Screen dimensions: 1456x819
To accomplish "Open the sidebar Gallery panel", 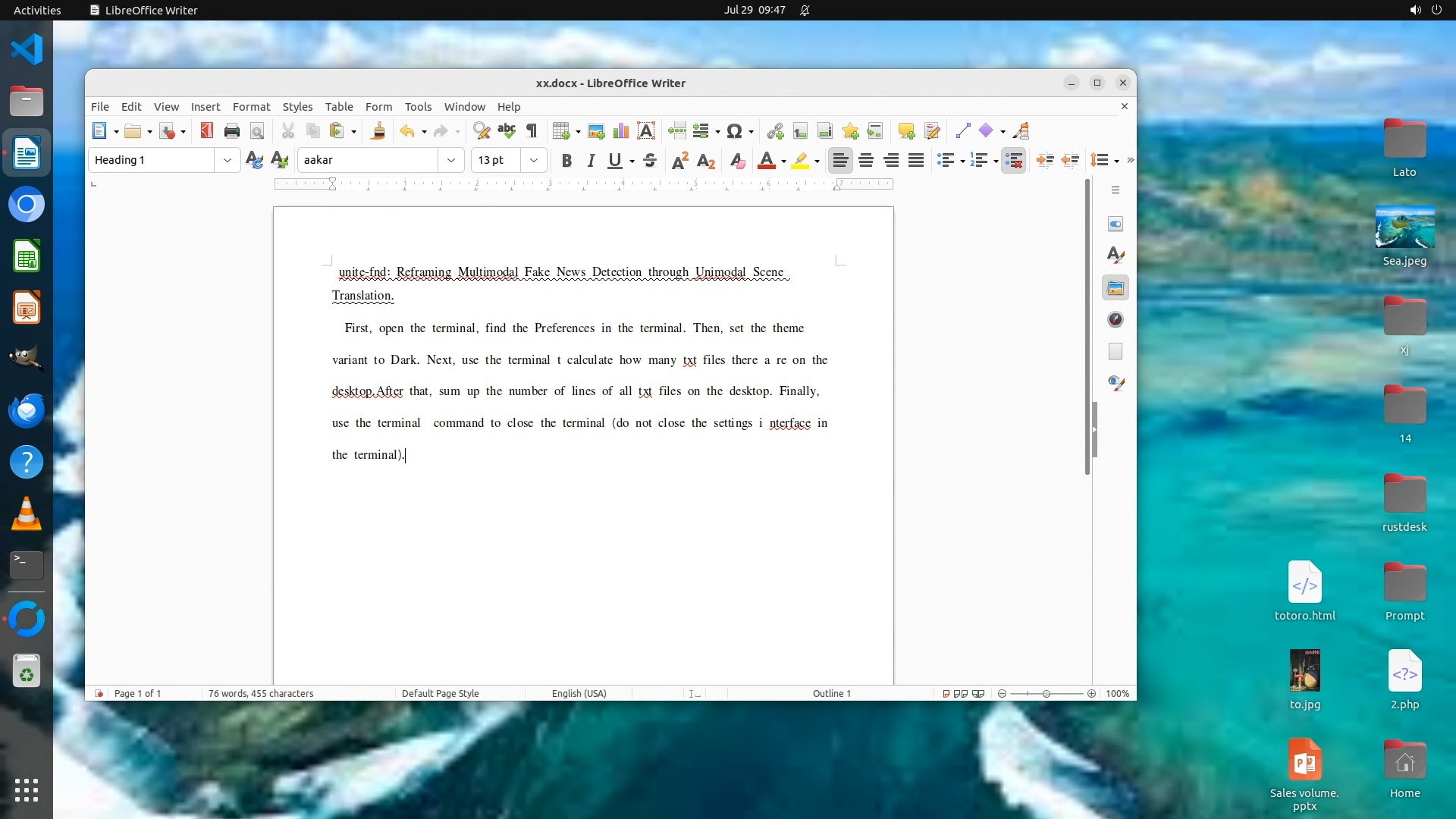I will click(x=1116, y=288).
